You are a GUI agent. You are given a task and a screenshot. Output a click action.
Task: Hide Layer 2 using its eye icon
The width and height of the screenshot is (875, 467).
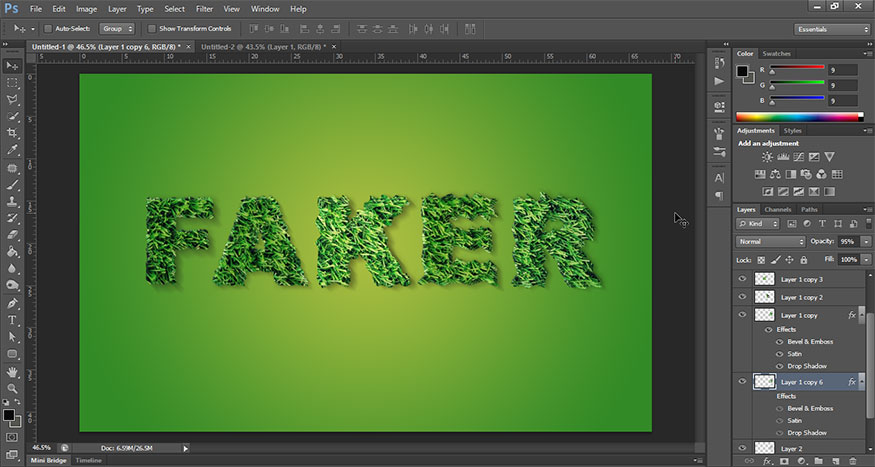point(742,448)
